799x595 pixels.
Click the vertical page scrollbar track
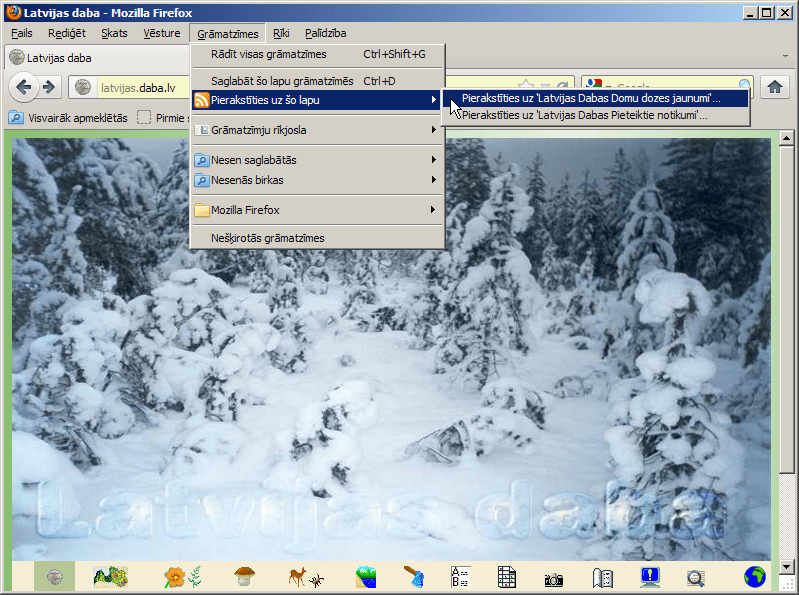coord(786,516)
